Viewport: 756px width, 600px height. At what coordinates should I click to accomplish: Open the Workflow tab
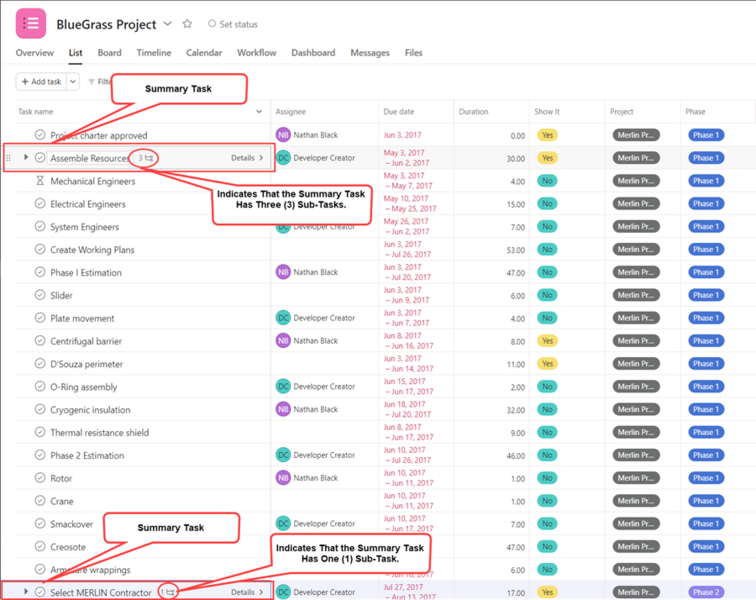(x=256, y=53)
